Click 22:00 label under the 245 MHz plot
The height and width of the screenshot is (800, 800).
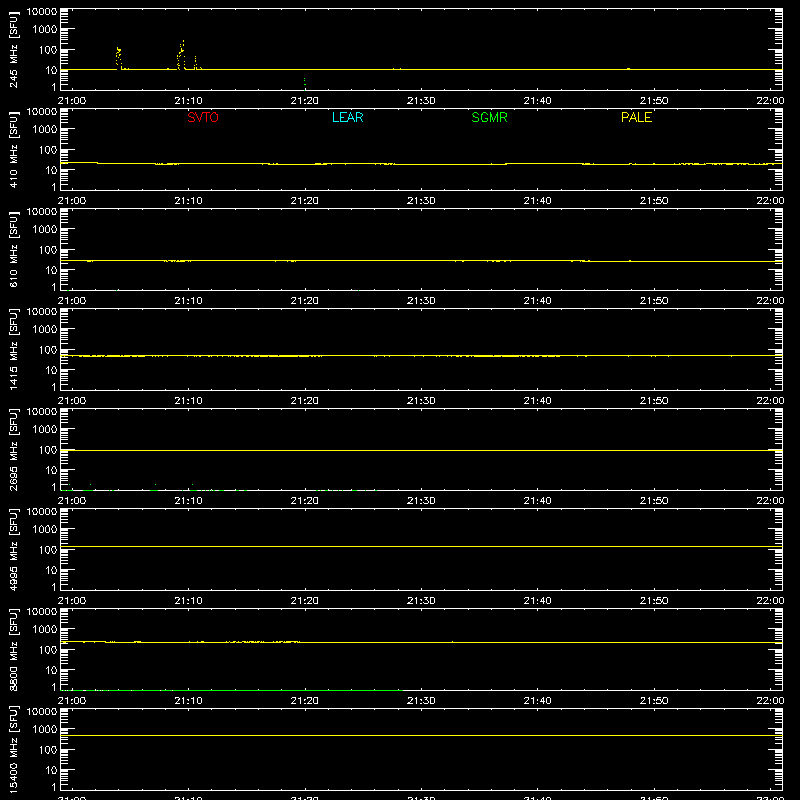(x=770, y=101)
